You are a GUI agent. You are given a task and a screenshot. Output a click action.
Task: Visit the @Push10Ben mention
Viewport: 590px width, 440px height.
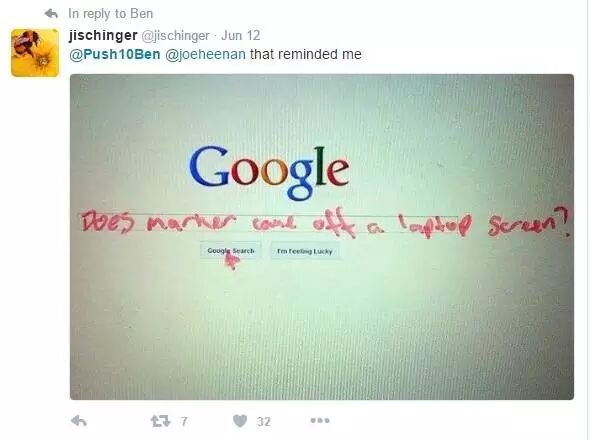pos(115,54)
